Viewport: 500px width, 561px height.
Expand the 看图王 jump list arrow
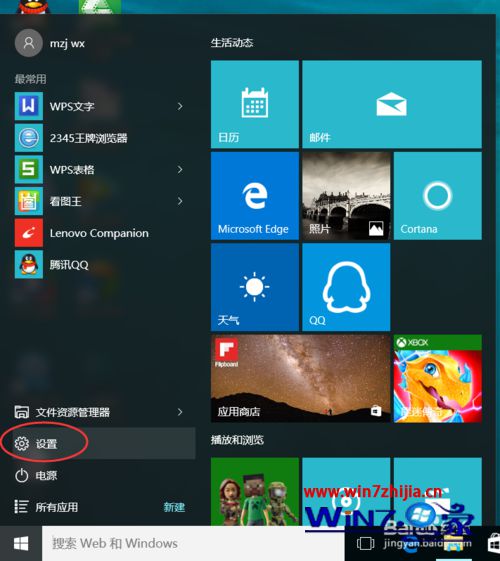180,201
